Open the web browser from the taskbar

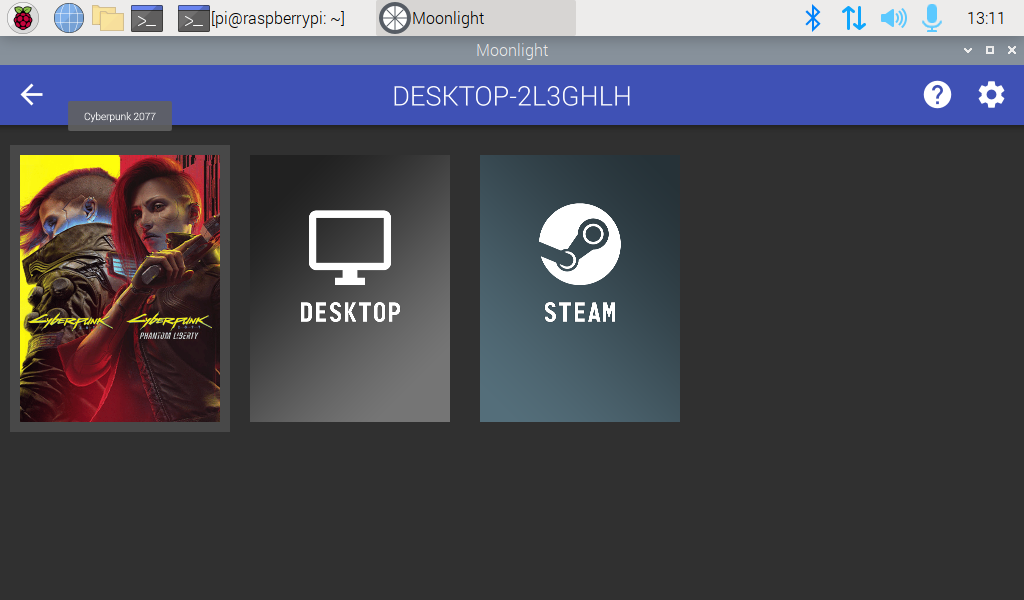(x=68, y=17)
